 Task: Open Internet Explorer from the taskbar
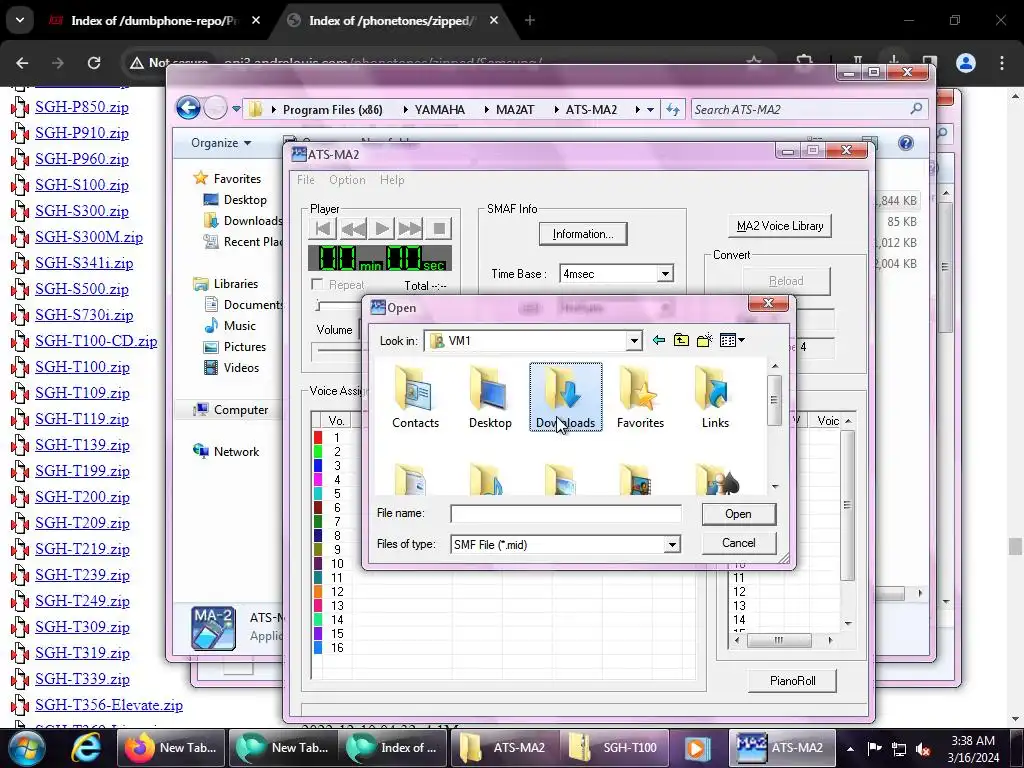point(86,748)
